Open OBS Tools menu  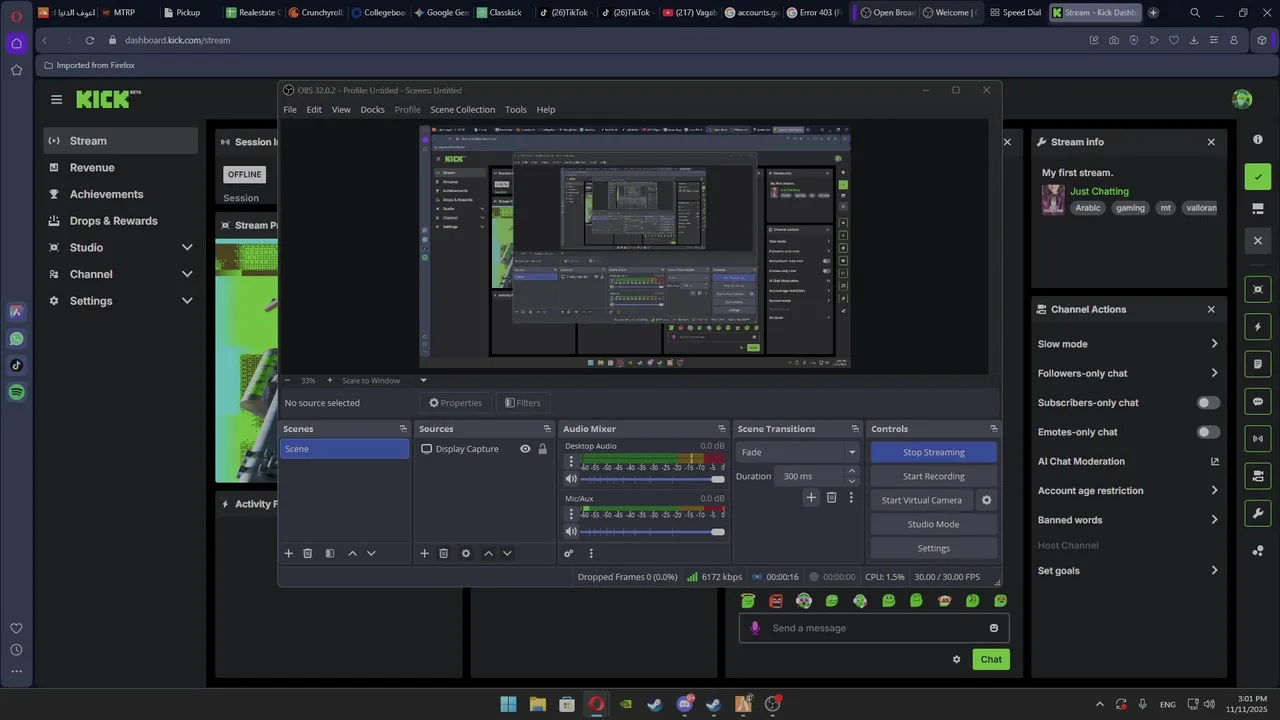point(515,110)
